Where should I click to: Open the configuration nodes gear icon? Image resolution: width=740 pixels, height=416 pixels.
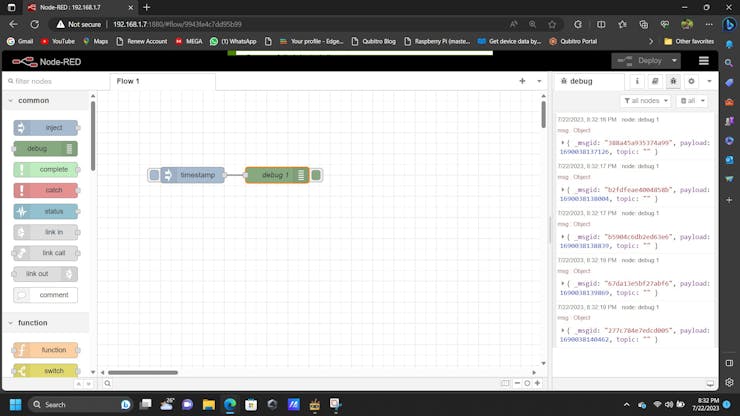(x=690, y=81)
